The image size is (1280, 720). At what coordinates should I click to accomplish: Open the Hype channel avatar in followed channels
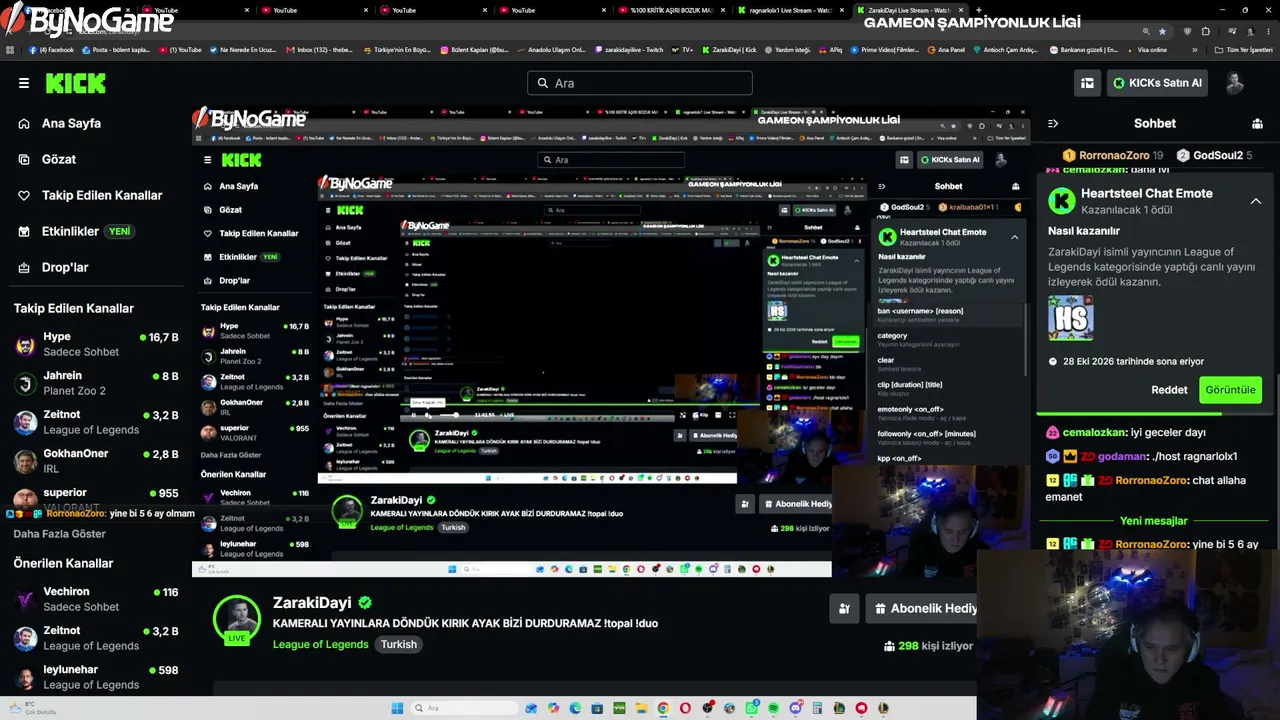click(x=26, y=345)
